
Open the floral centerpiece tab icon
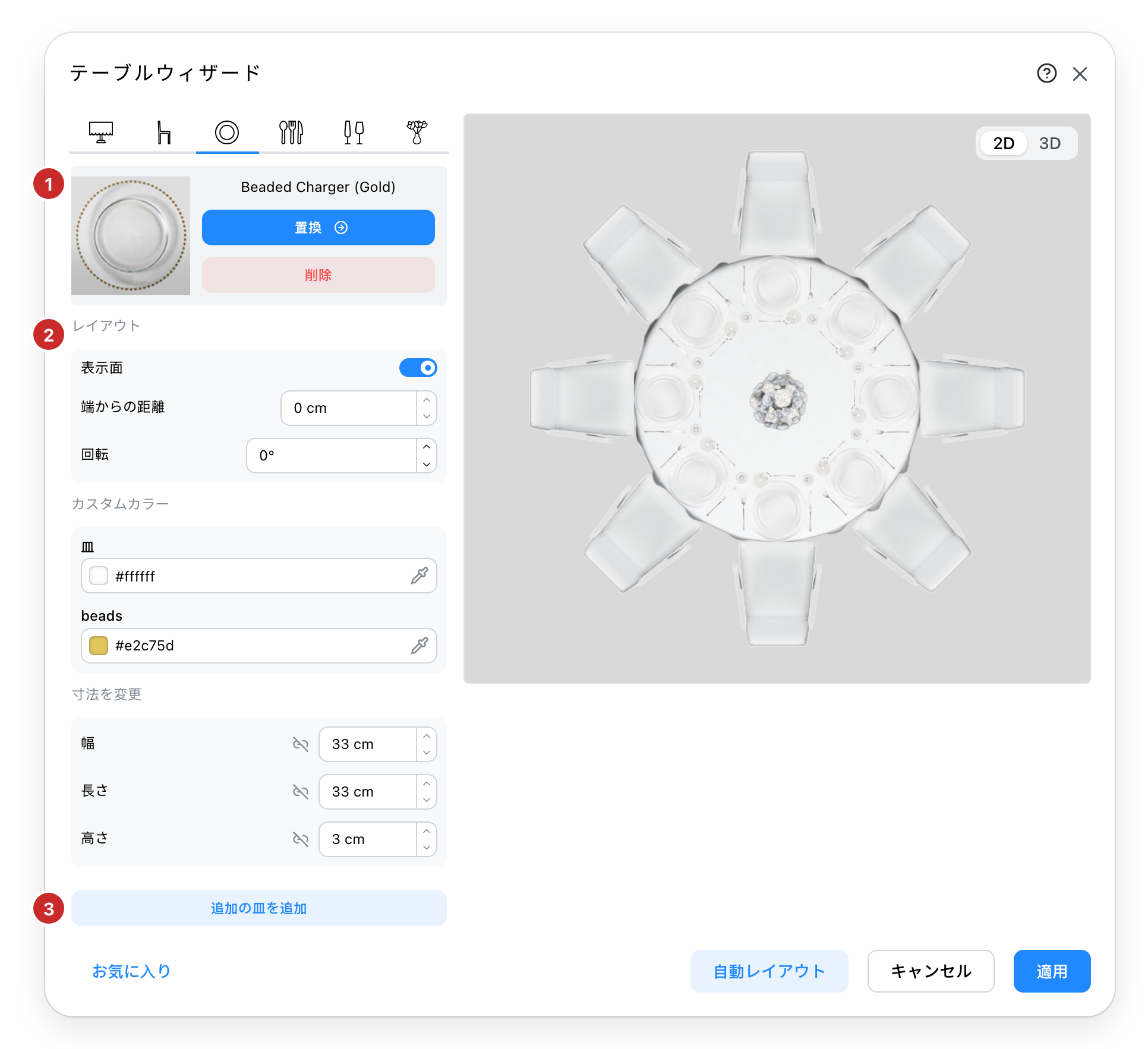coord(417,132)
